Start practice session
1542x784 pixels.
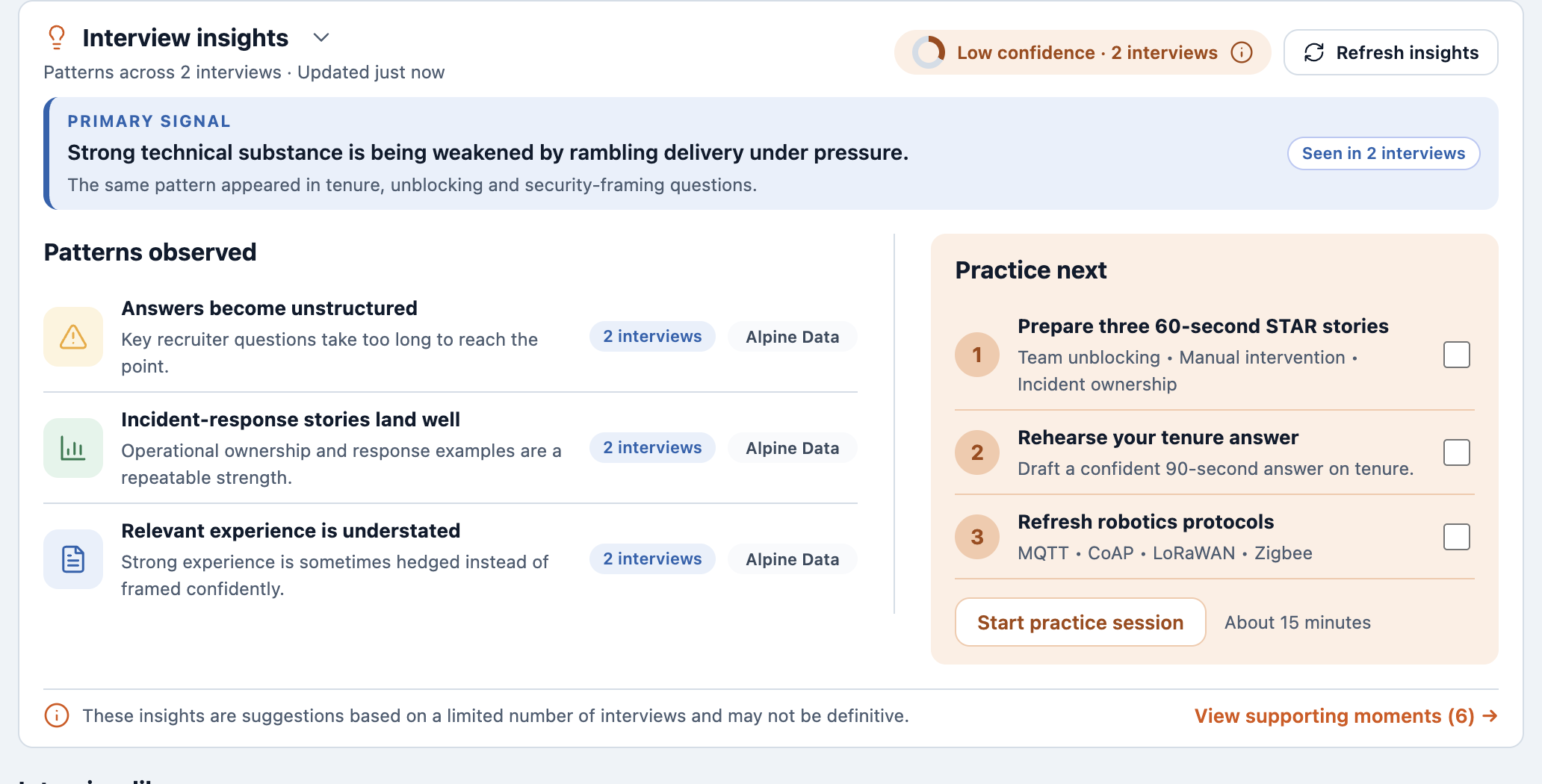click(1080, 622)
